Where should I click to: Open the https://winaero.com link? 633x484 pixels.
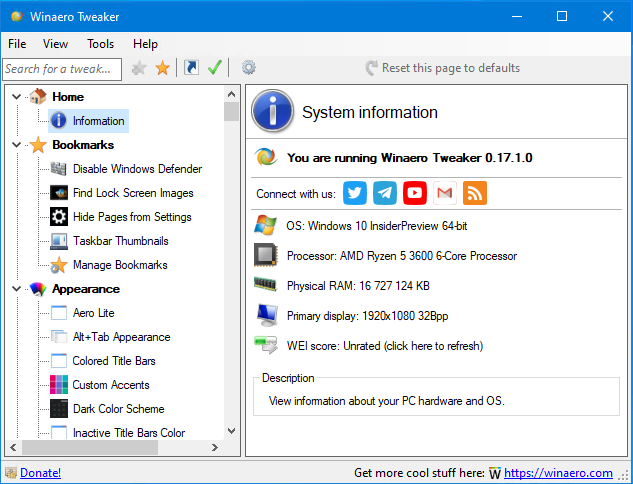coord(558,473)
